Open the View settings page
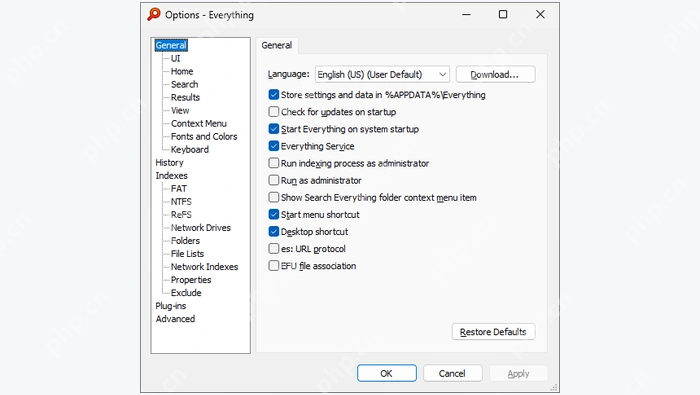Screen dimensions: 700x395 pyautogui.click(x=180, y=110)
